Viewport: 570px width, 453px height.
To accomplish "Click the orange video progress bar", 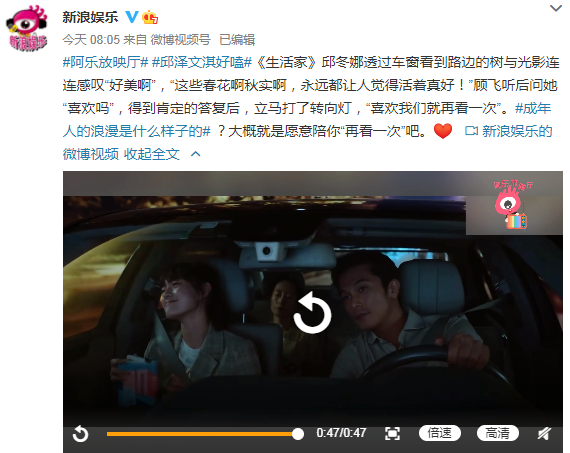I will tap(202, 434).
